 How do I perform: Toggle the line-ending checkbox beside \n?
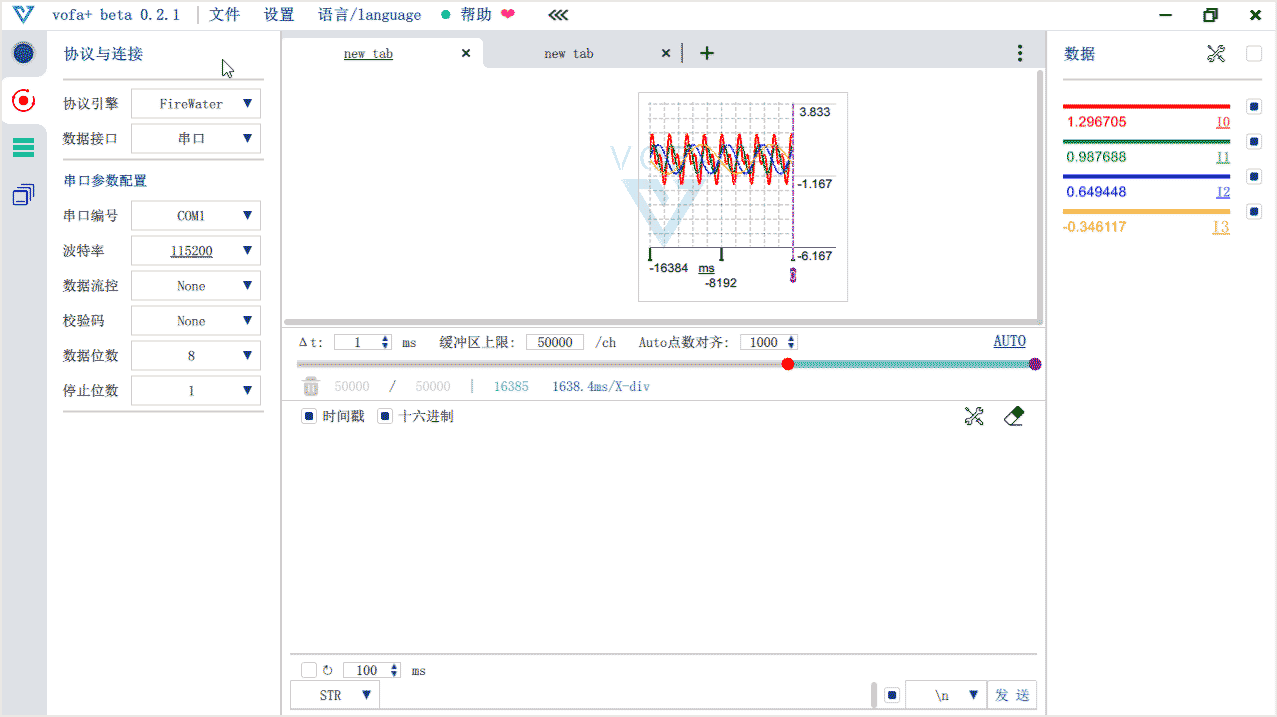(892, 695)
